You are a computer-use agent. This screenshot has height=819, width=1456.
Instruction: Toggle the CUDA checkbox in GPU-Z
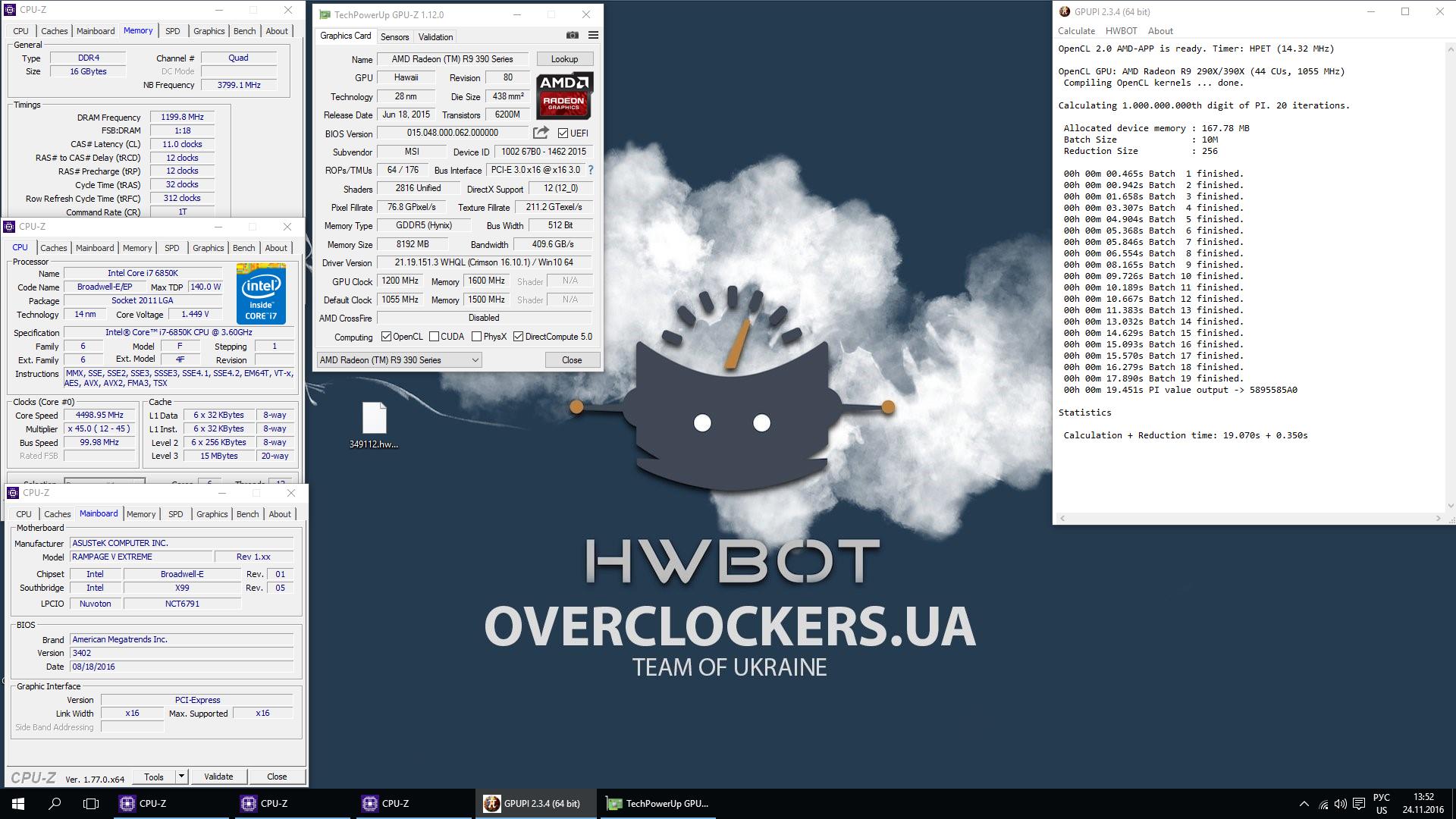(x=434, y=337)
